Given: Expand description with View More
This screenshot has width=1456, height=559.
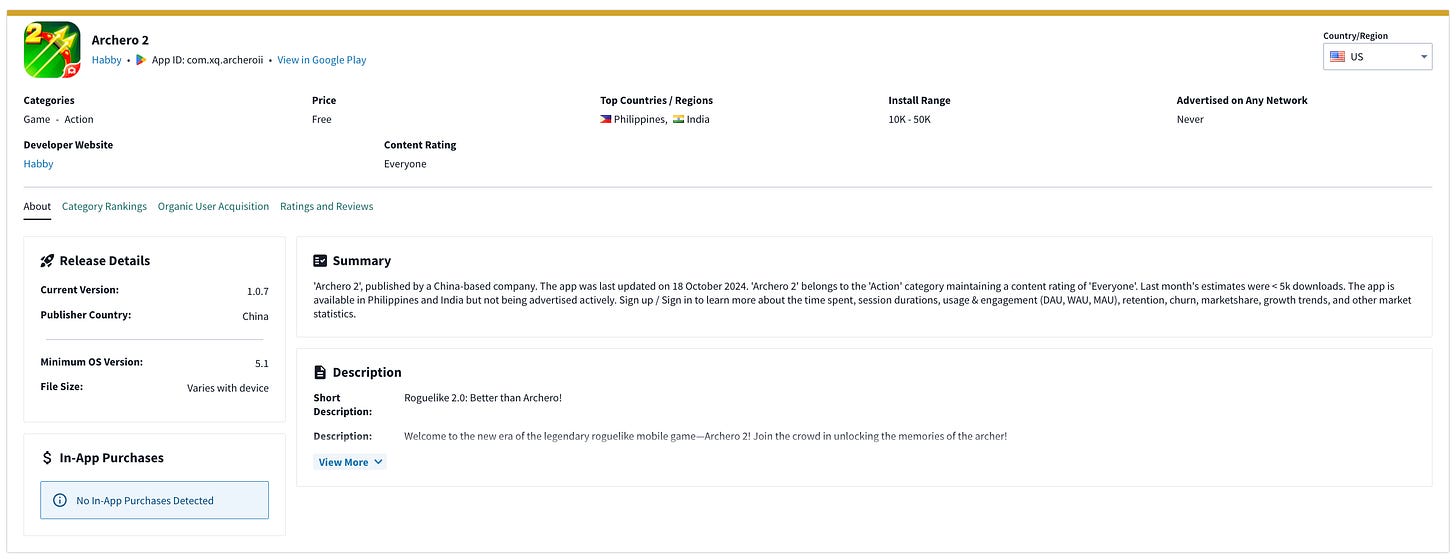Looking at the screenshot, I should click(x=351, y=462).
